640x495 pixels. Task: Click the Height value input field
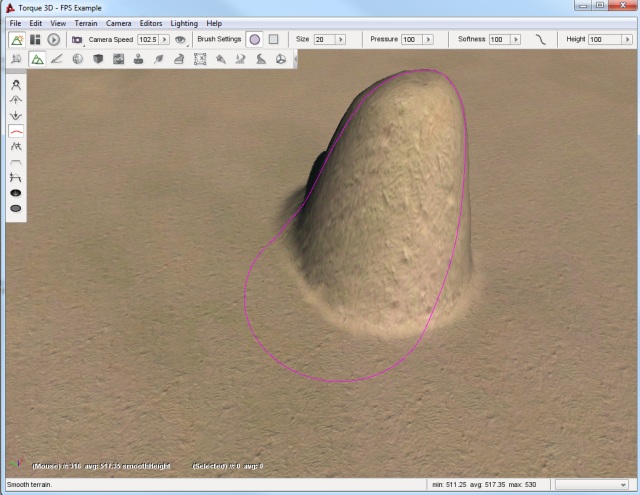click(x=605, y=39)
